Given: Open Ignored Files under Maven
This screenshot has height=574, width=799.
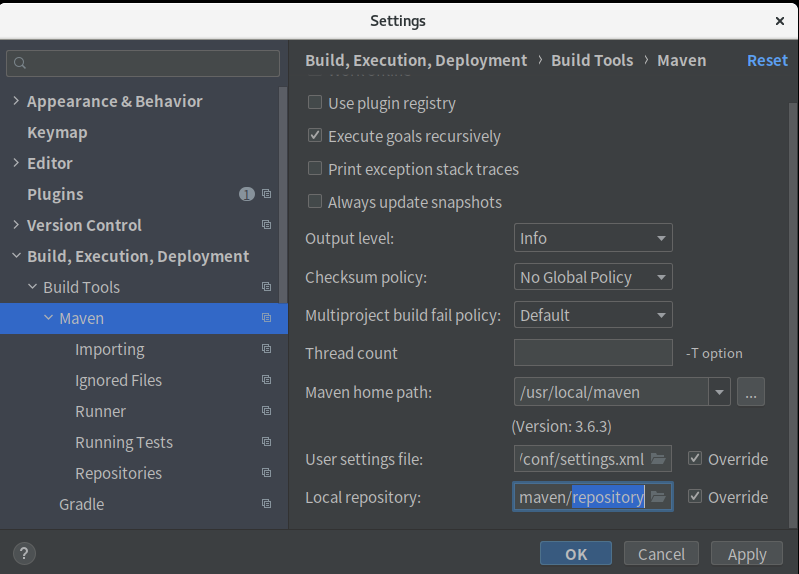Looking at the screenshot, I should [118, 380].
